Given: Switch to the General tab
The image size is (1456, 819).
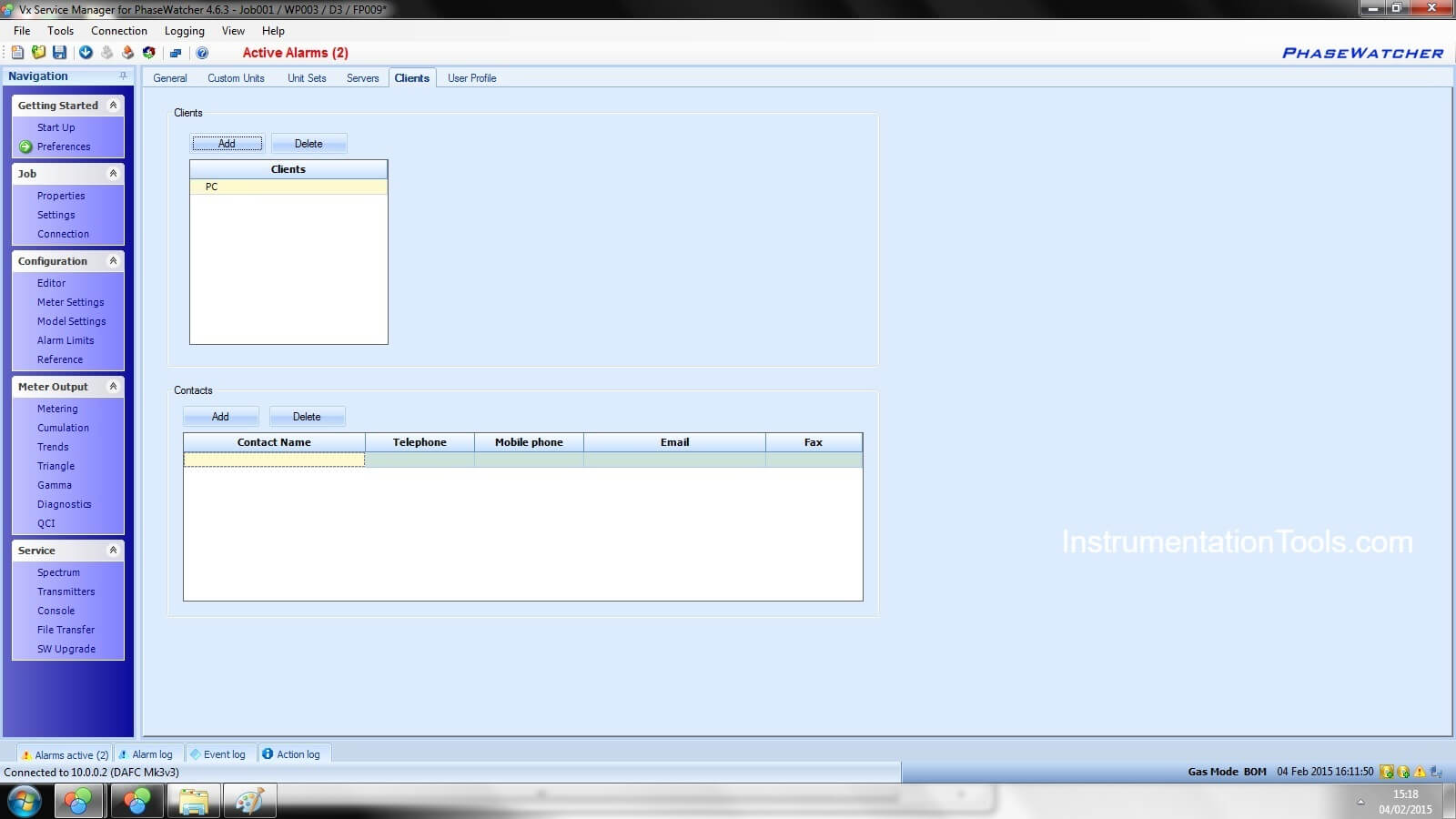Looking at the screenshot, I should point(170,78).
